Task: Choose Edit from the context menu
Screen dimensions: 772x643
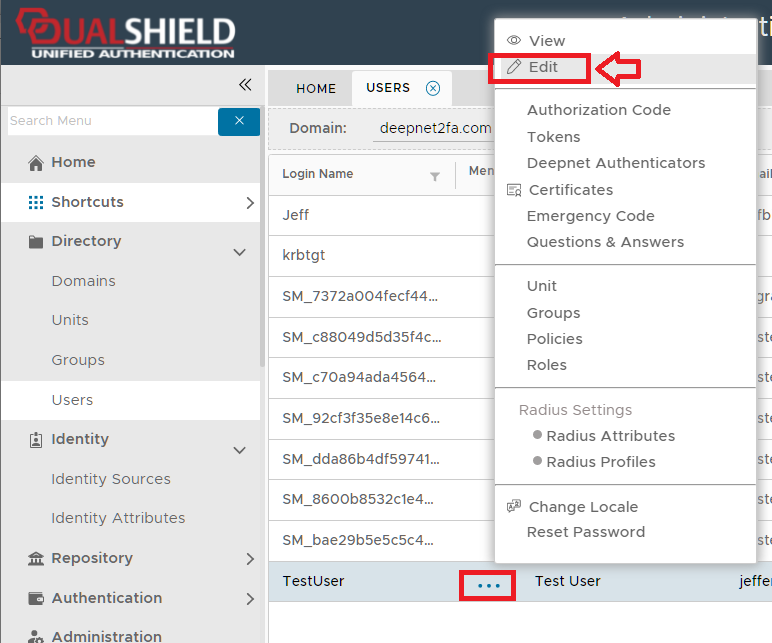Action: click(x=543, y=67)
